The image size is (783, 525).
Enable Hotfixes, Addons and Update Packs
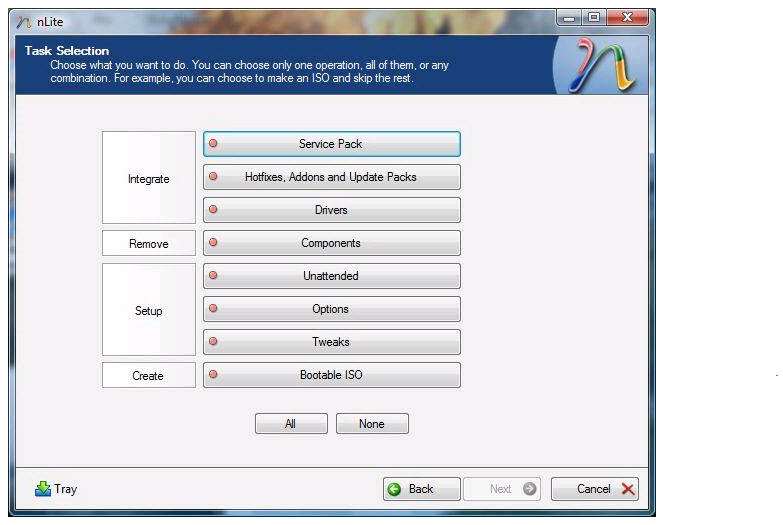[x=331, y=177]
